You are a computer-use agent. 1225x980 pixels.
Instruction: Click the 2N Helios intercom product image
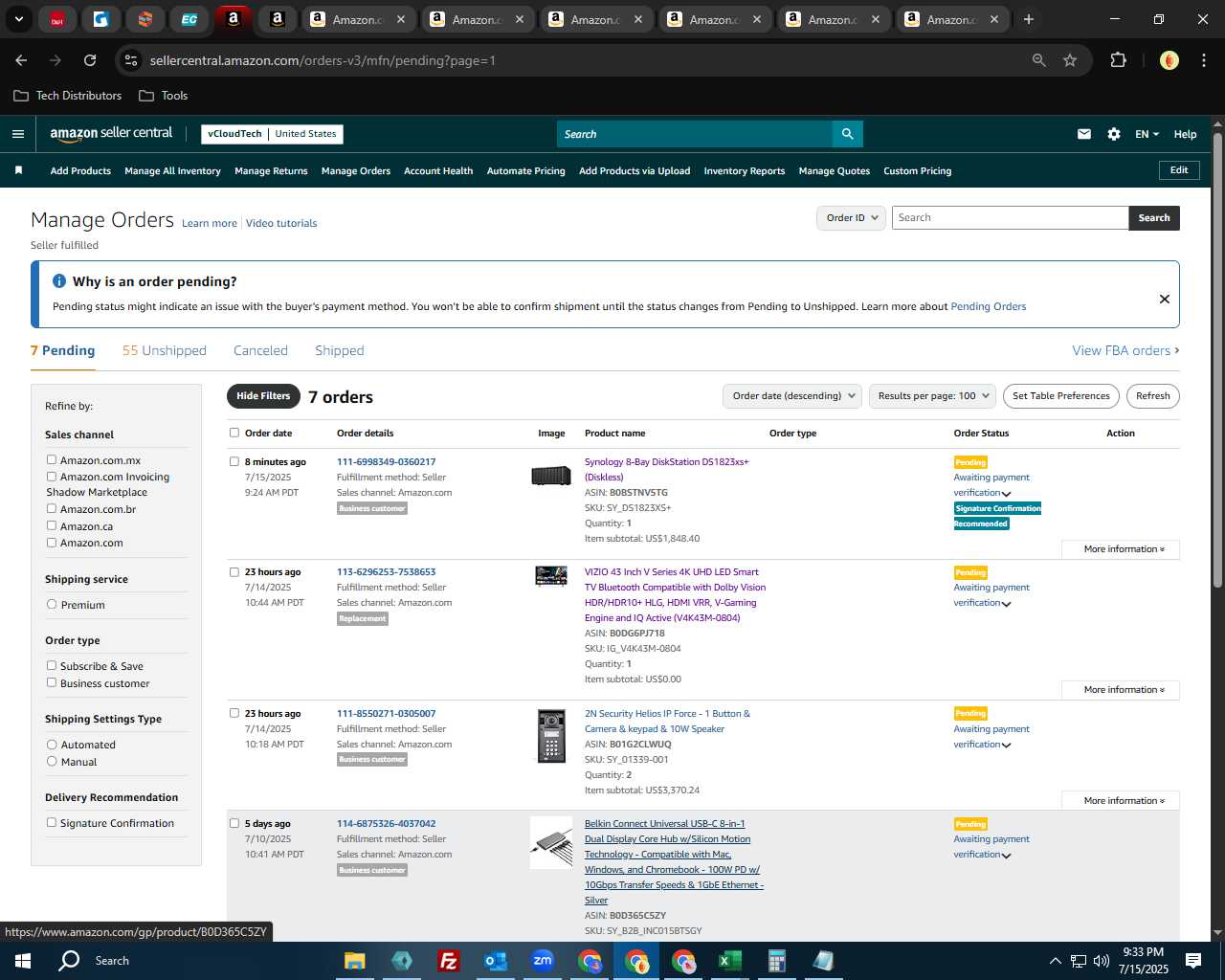pos(551,736)
